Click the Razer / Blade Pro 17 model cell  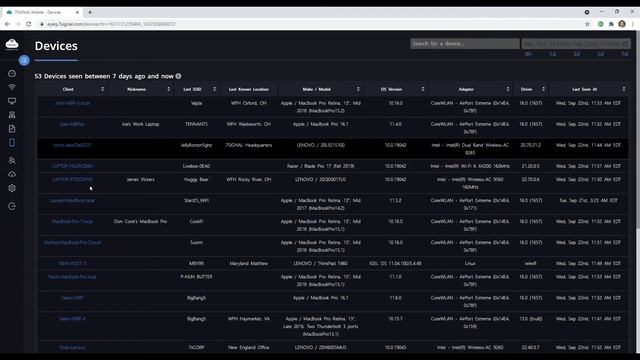point(320,166)
